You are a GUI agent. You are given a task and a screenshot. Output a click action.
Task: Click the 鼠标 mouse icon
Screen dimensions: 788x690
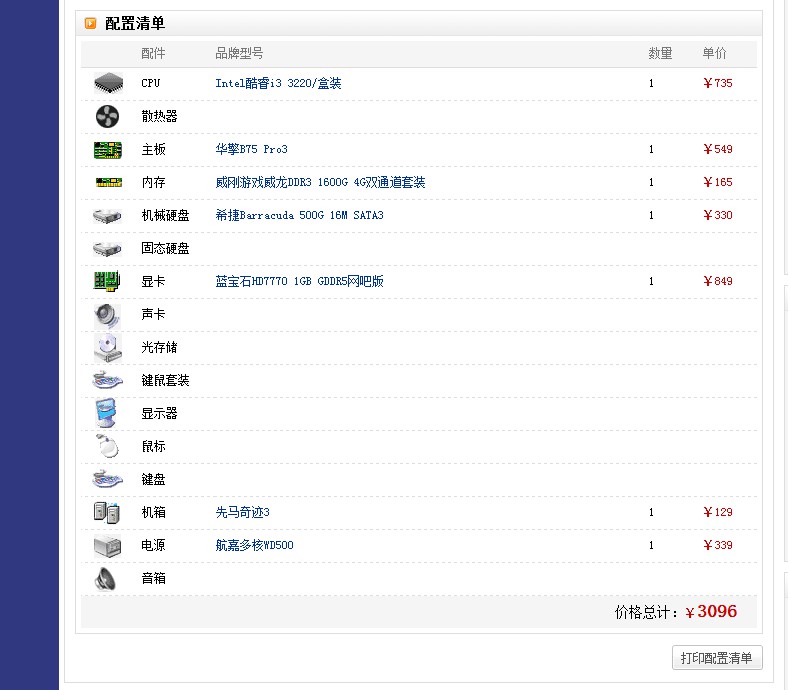click(x=107, y=446)
